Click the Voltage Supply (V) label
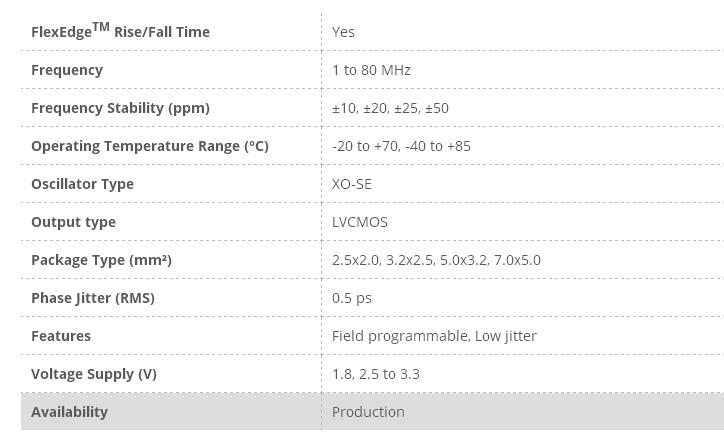 point(94,374)
